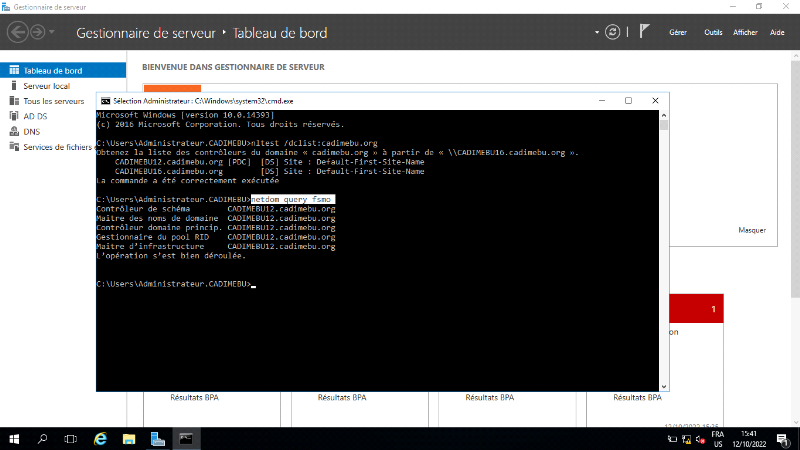The height and width of the screenshot is (450, 800).
Task: Click cmd window scrollbar up arrow
Action: (664, 115)
